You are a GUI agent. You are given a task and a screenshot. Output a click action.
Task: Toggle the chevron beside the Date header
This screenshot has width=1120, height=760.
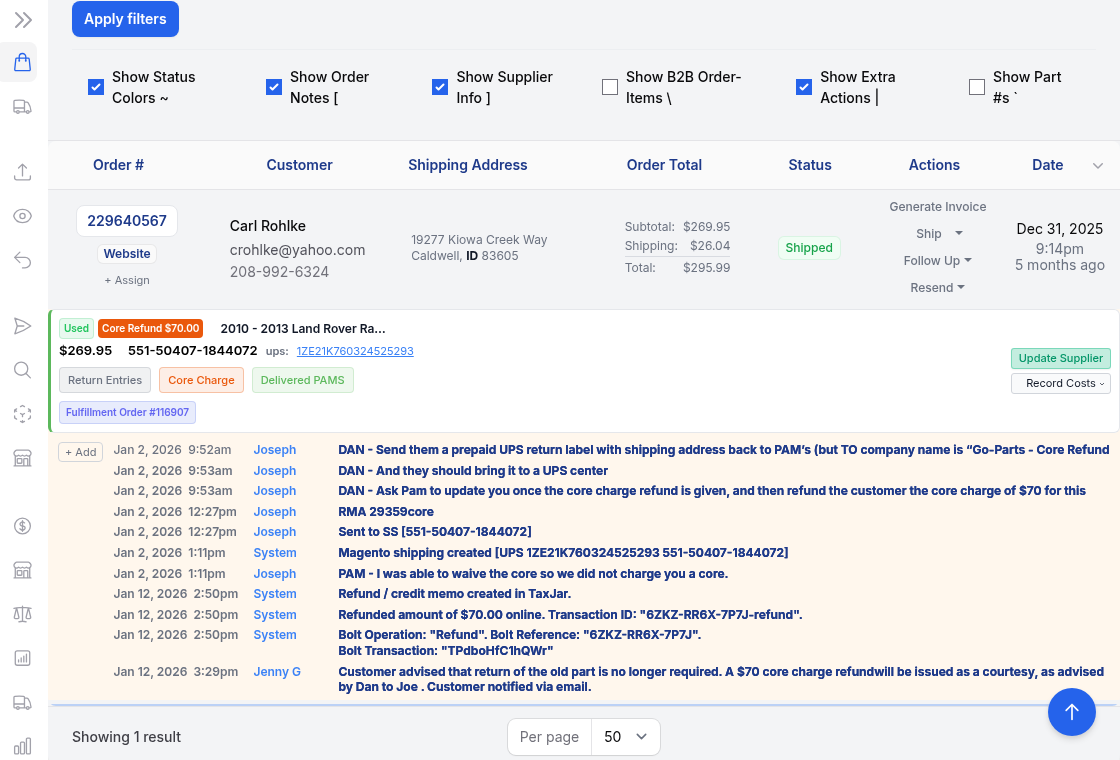point(1098,166)
